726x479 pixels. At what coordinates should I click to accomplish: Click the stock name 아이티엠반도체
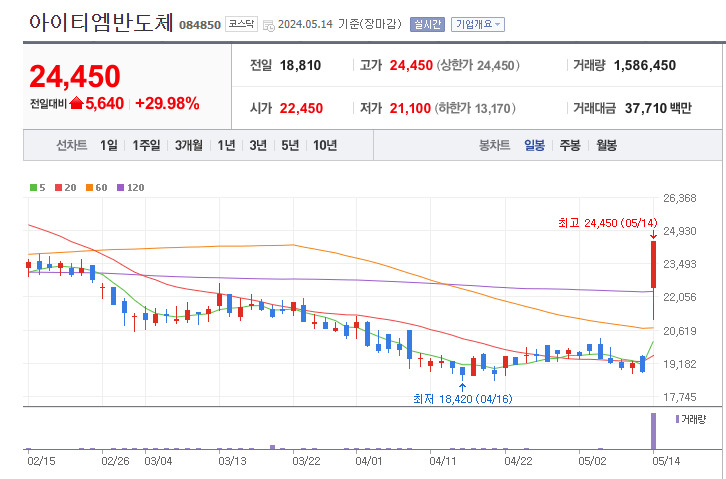click(x=101, y=22)
